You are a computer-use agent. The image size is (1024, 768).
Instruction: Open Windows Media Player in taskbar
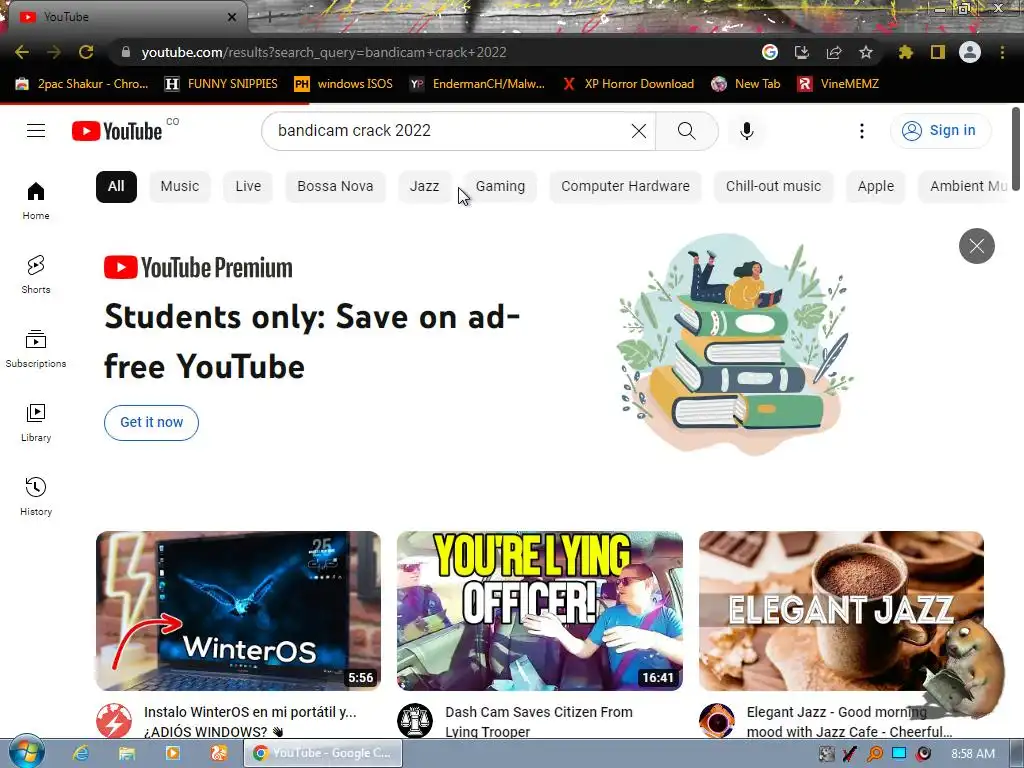click(173, 753)
